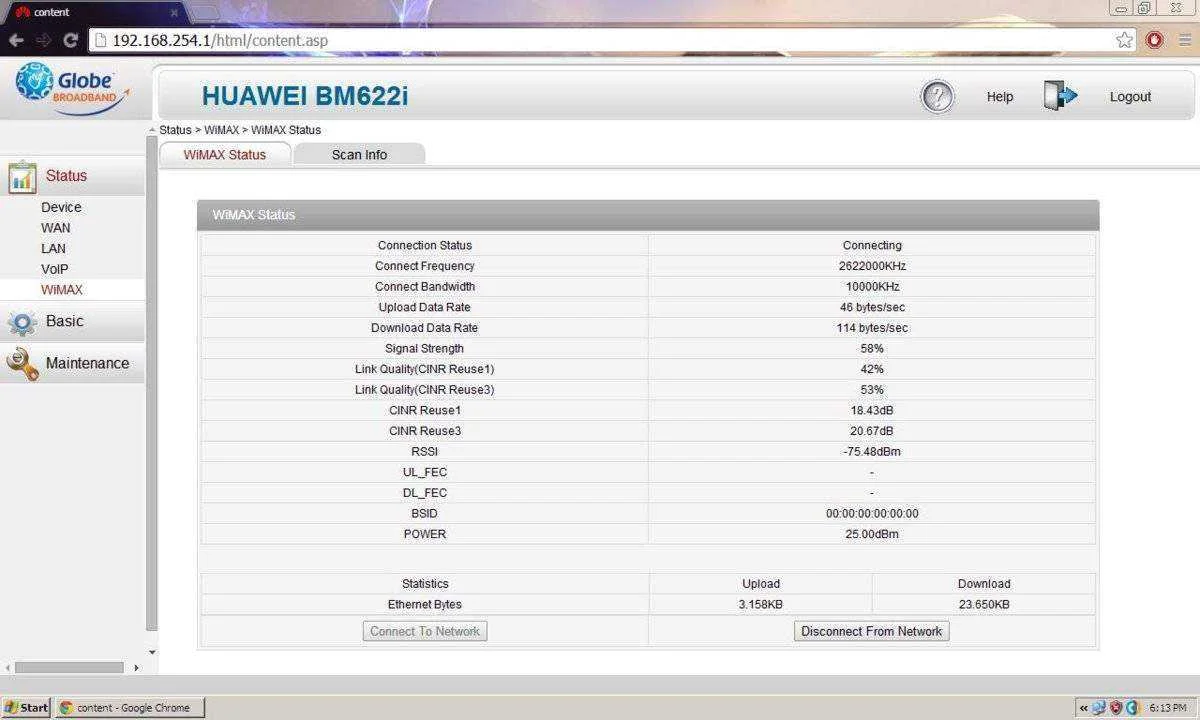Click the taskbar clock showing 6:13 PM

click(1167, 708)
